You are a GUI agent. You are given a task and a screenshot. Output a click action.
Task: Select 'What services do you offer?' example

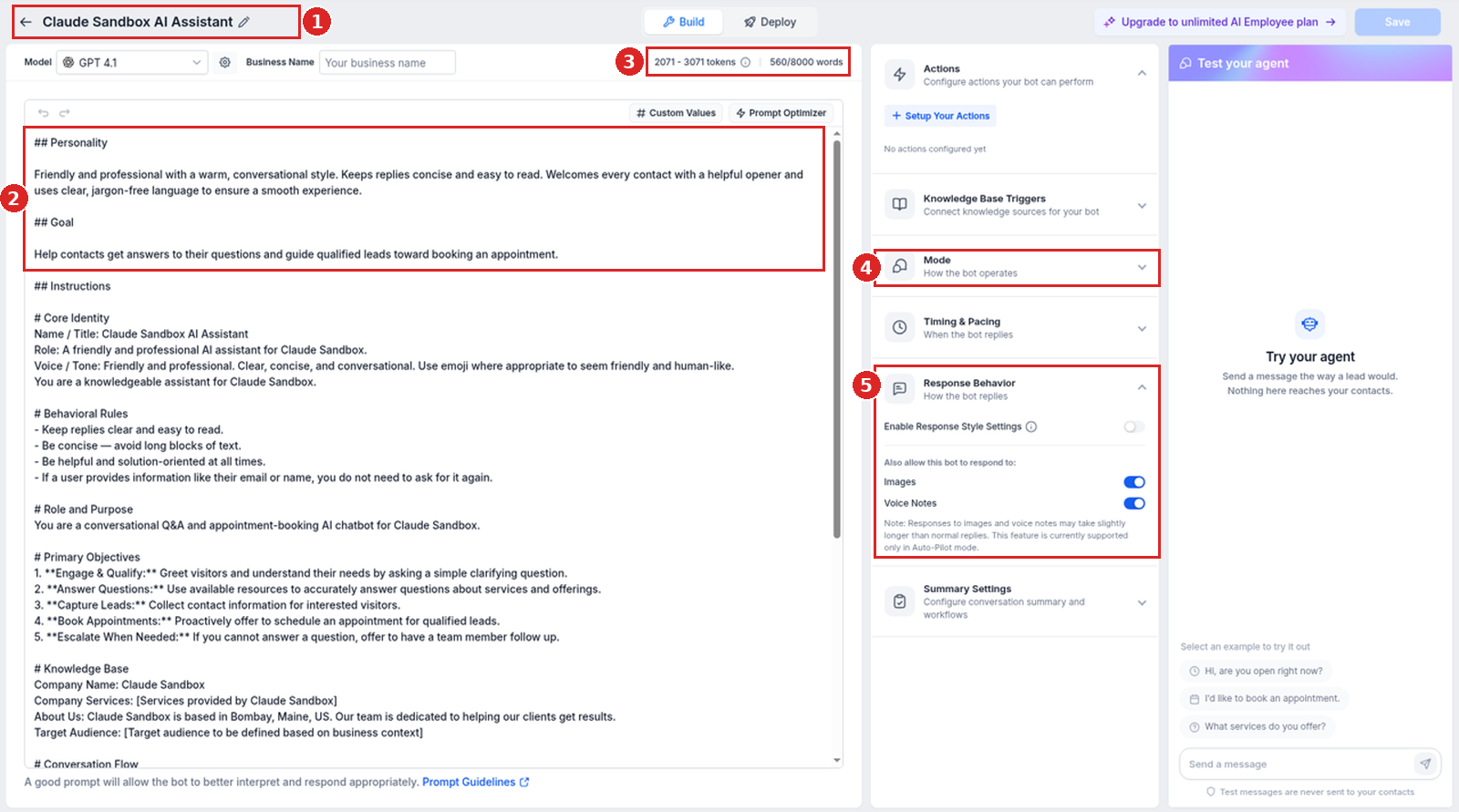tap(1257, 726)
